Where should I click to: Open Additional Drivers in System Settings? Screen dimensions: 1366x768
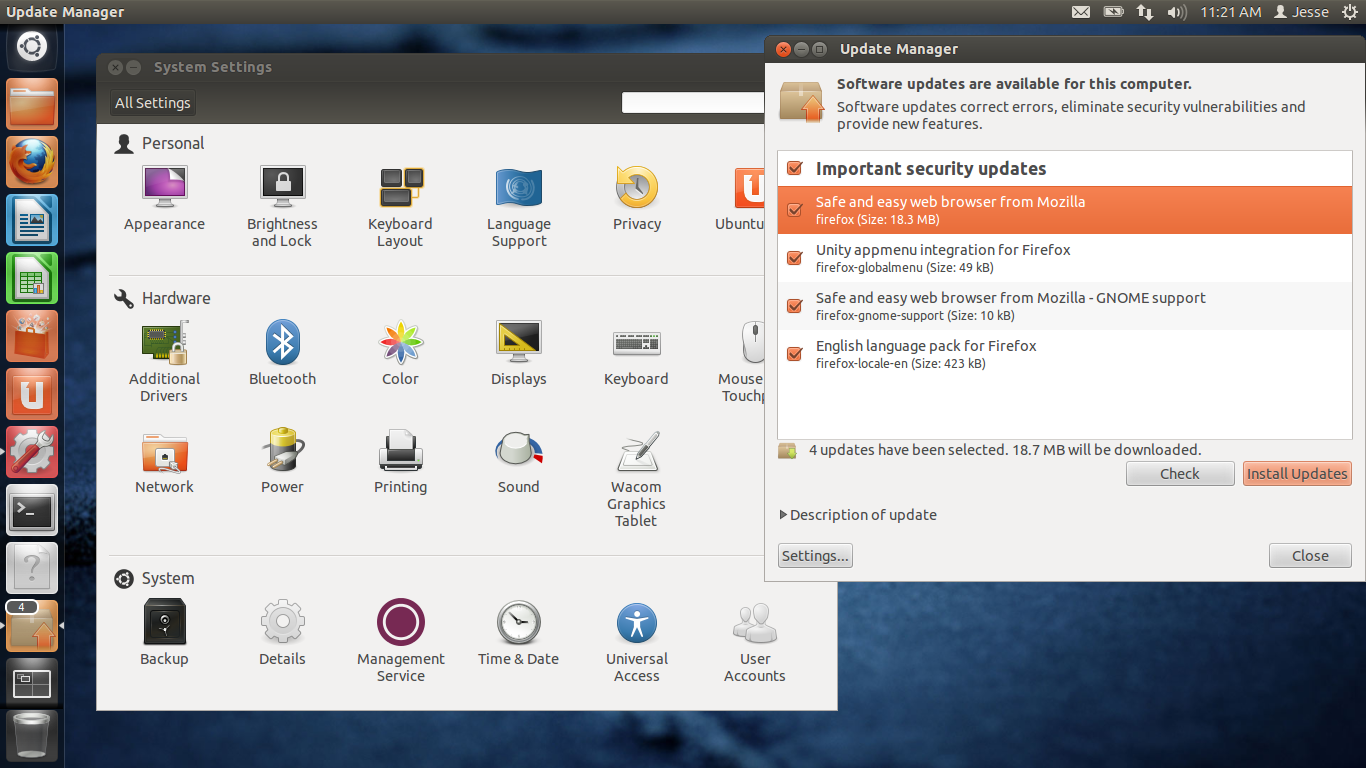click(x=164, y=361)
